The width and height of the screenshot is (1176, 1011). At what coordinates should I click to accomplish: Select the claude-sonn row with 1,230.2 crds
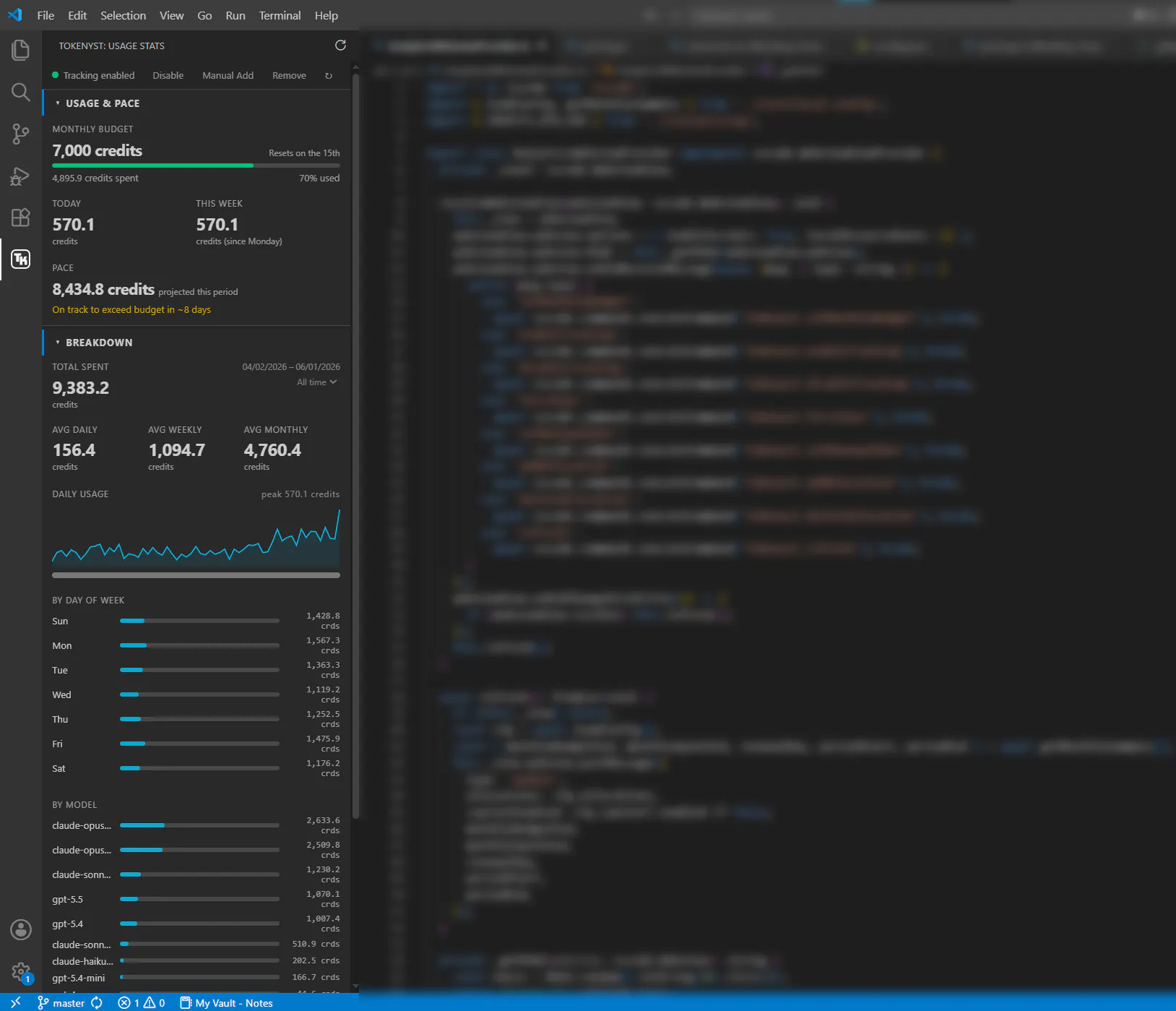click(x=196, y=874)
